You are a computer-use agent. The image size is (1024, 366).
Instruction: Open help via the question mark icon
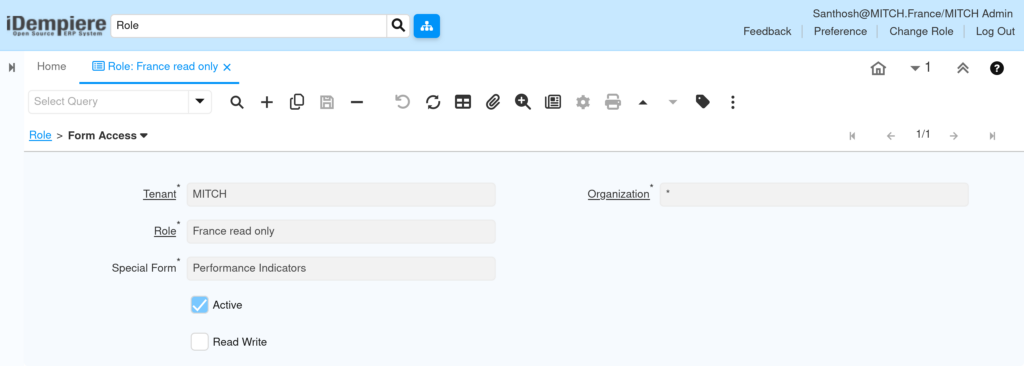tap(997, 68)
